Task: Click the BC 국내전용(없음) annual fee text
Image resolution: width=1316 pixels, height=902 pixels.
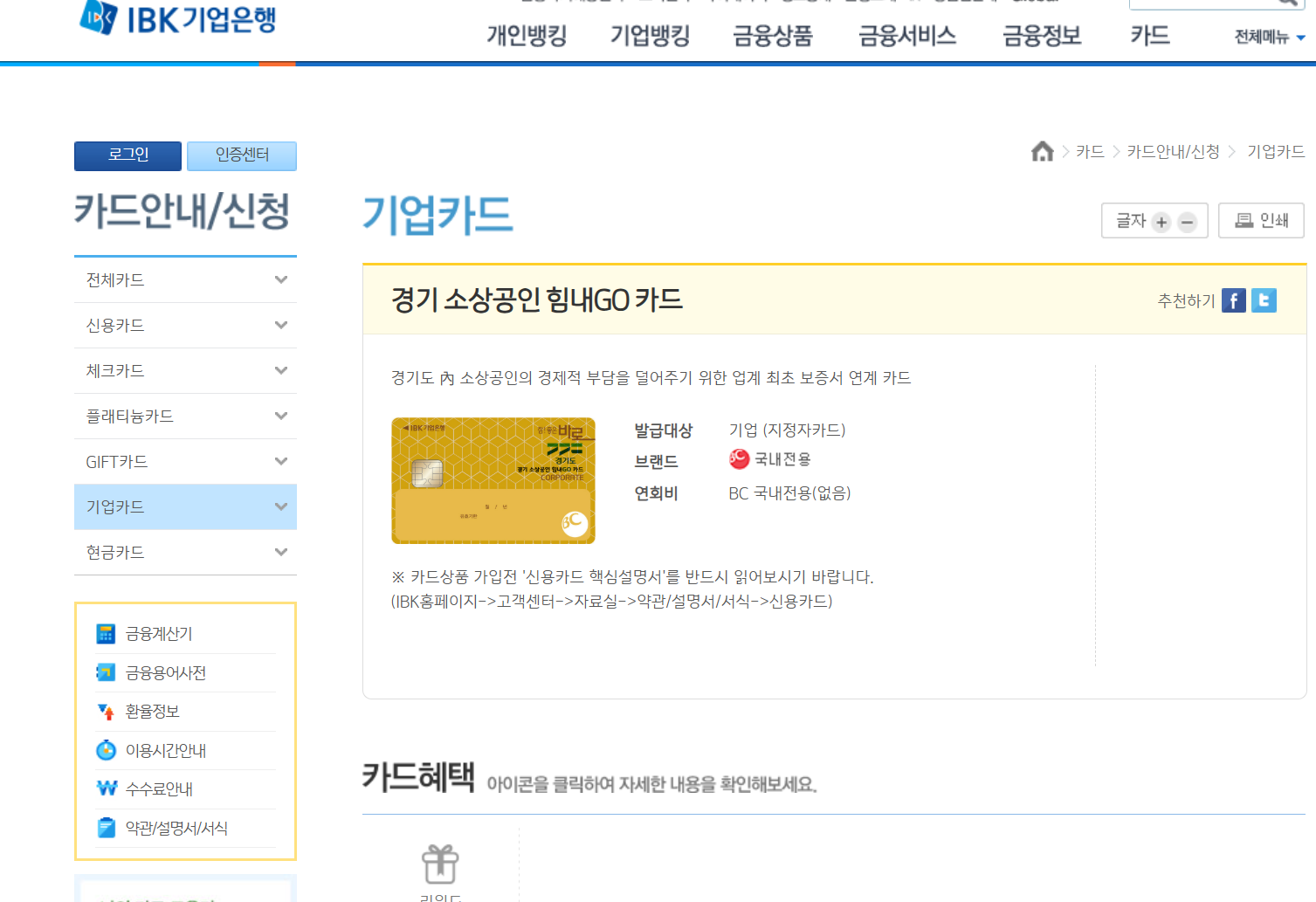Action: coord(789,493)
